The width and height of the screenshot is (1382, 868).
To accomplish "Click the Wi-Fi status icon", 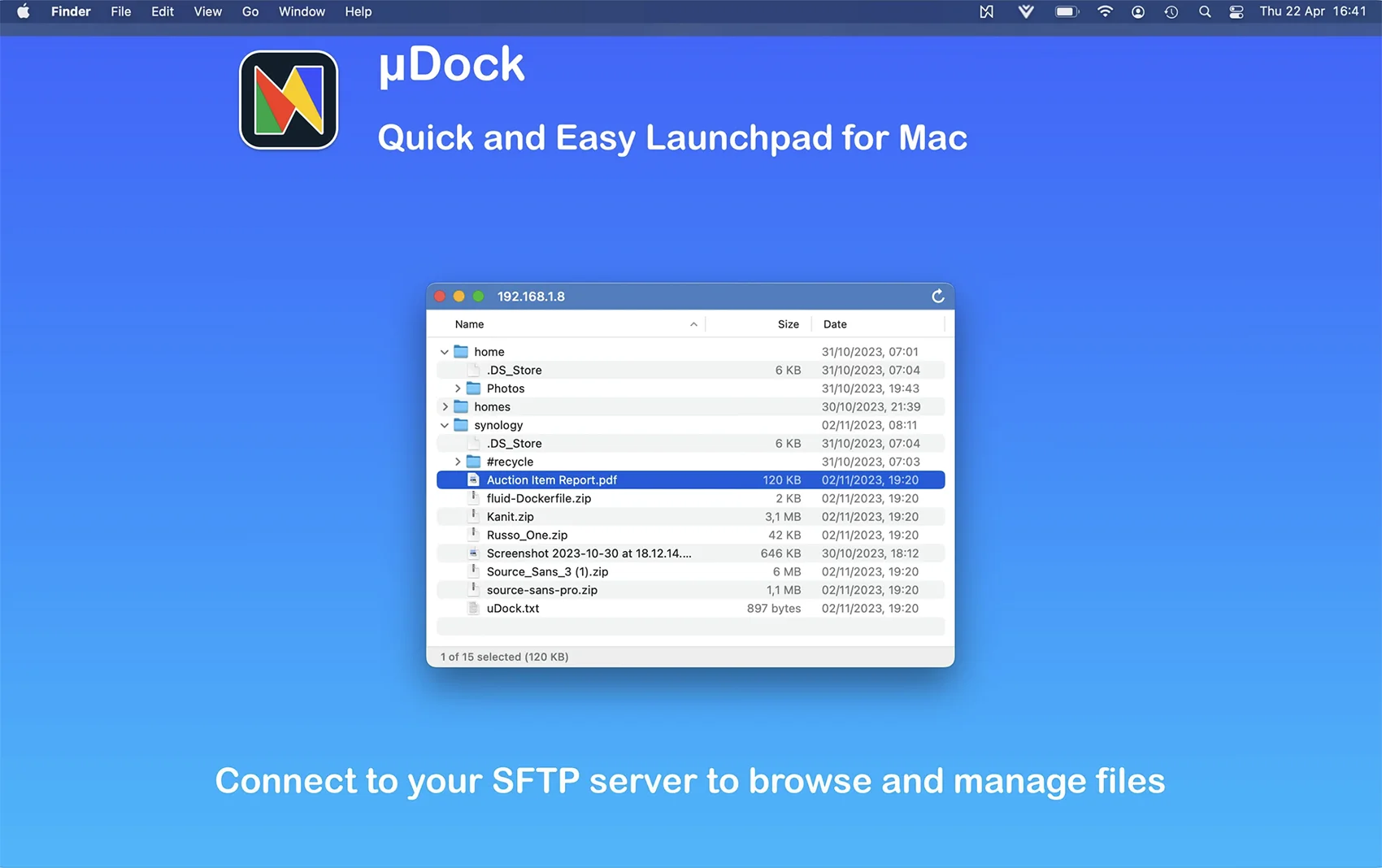I will click(x=1105, y=11).
